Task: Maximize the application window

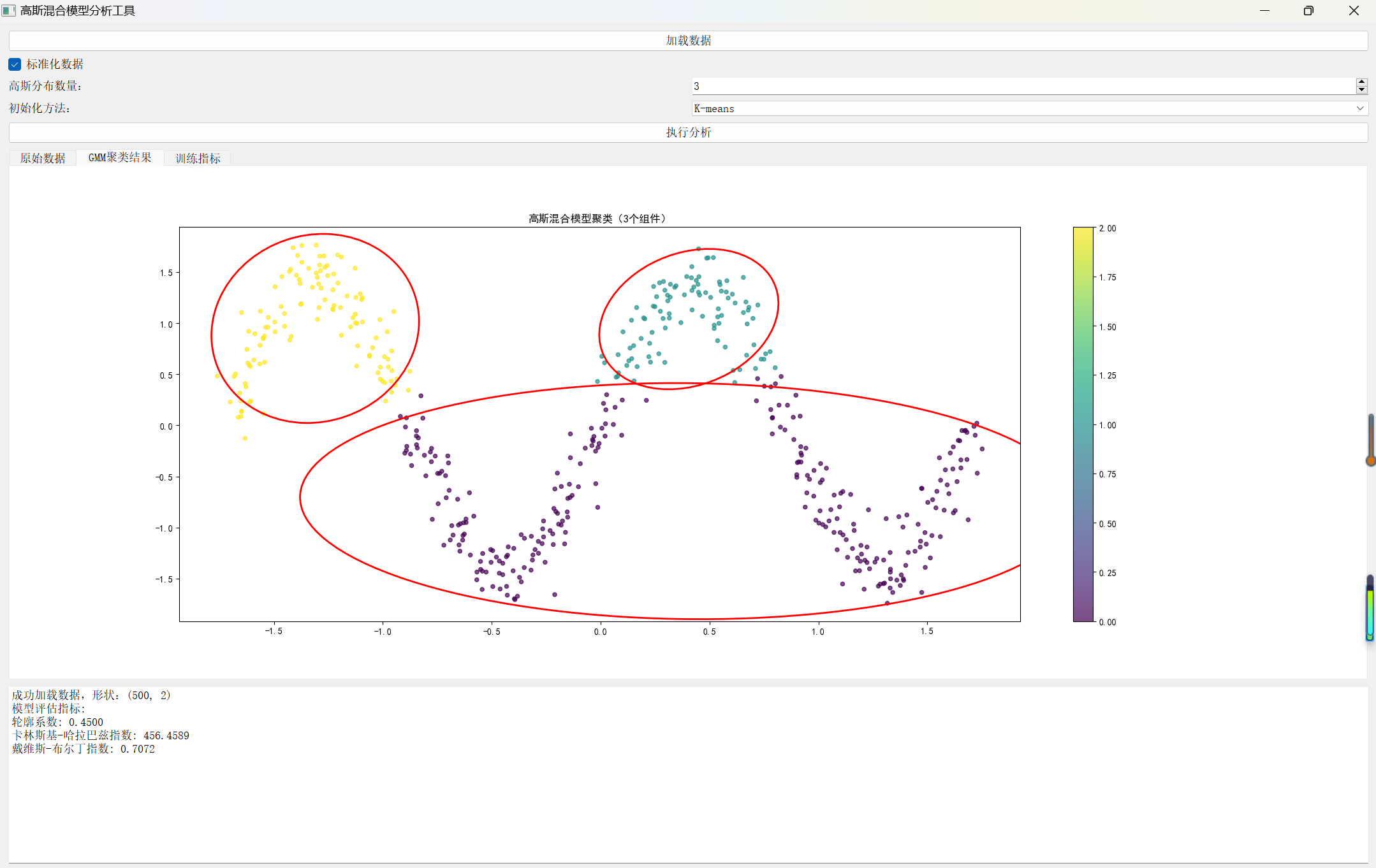Action: [1308, 10]
